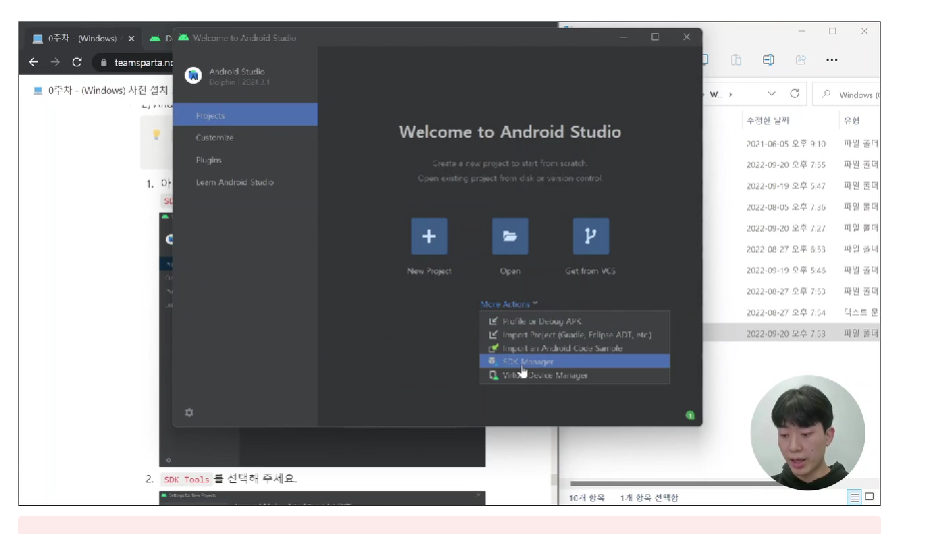Close the 0주차 (Windows) browser tab
Image resolution: width=935 pixels, height=534 pixels.
[131, 38]
